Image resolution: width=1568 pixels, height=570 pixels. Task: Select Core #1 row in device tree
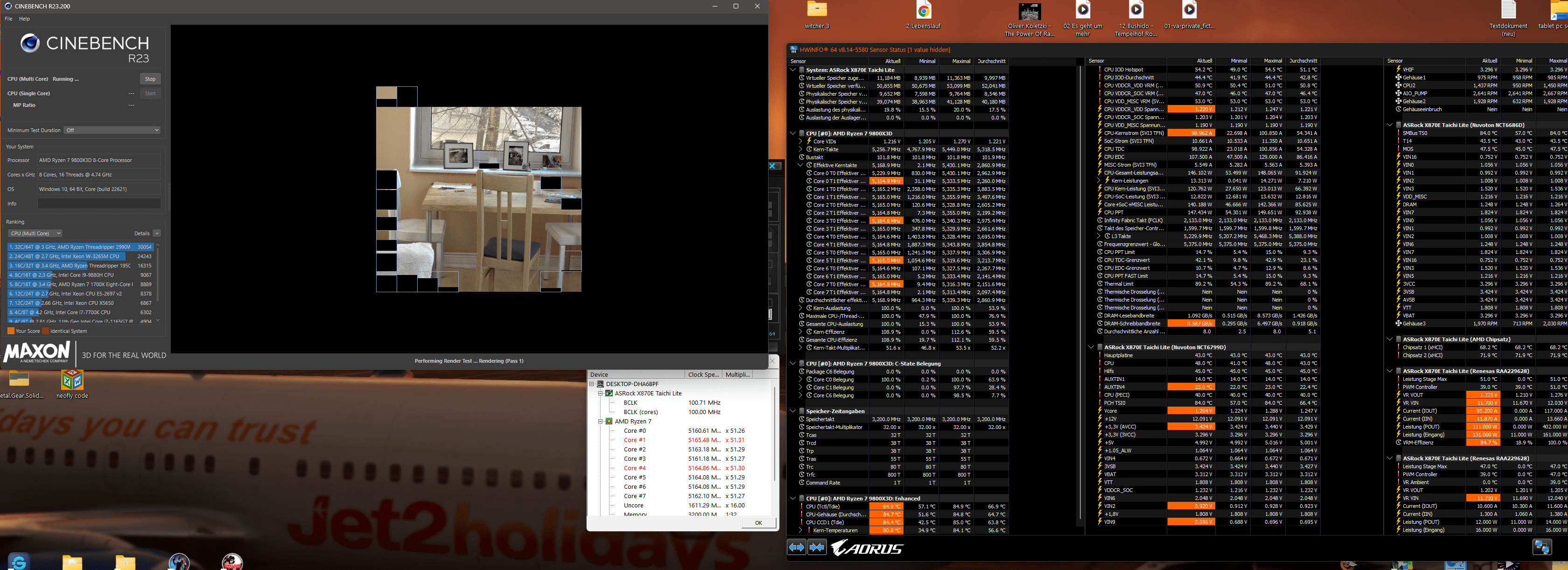click(x=684, y=440)
